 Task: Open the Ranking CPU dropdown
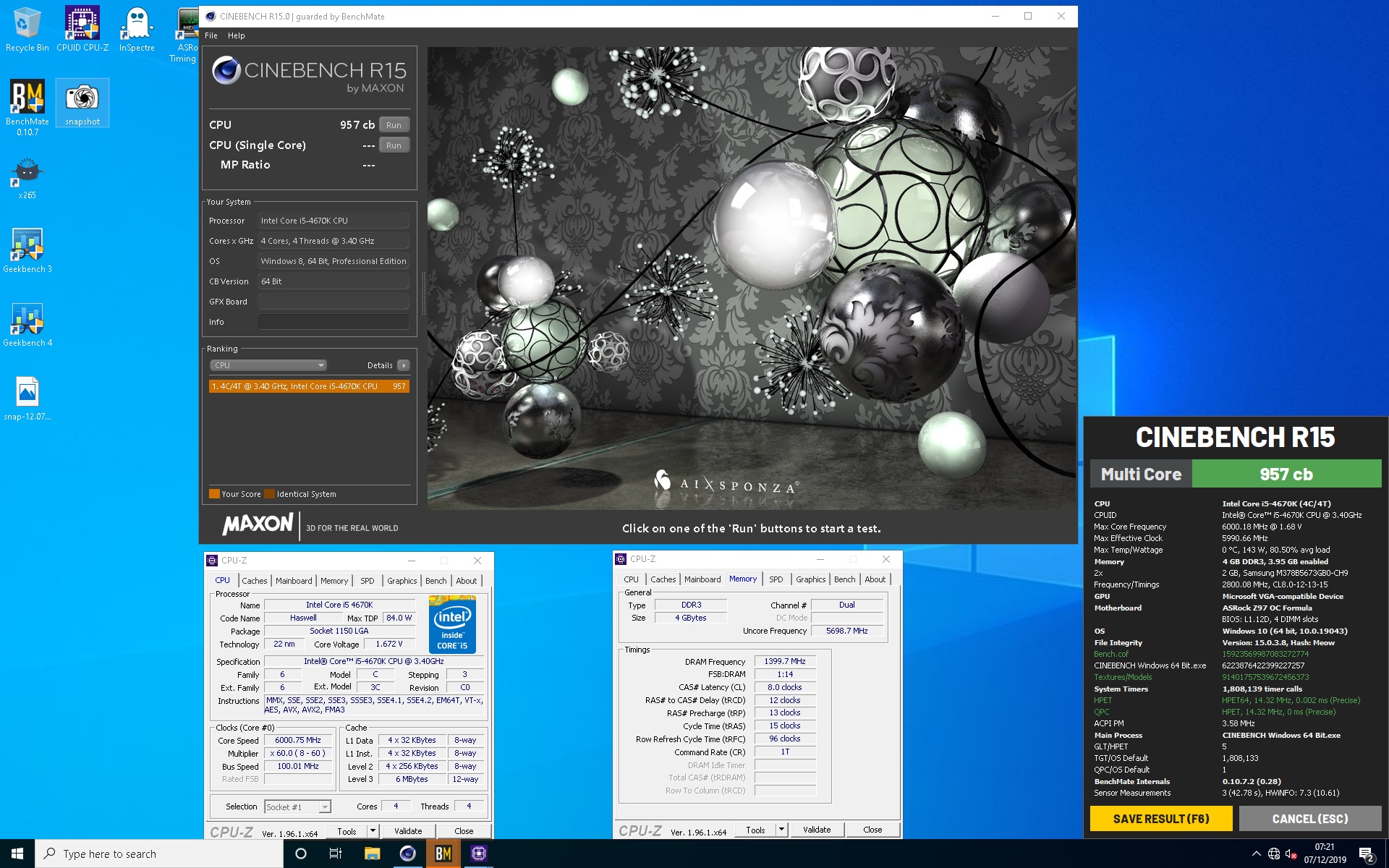coord(268,365)
